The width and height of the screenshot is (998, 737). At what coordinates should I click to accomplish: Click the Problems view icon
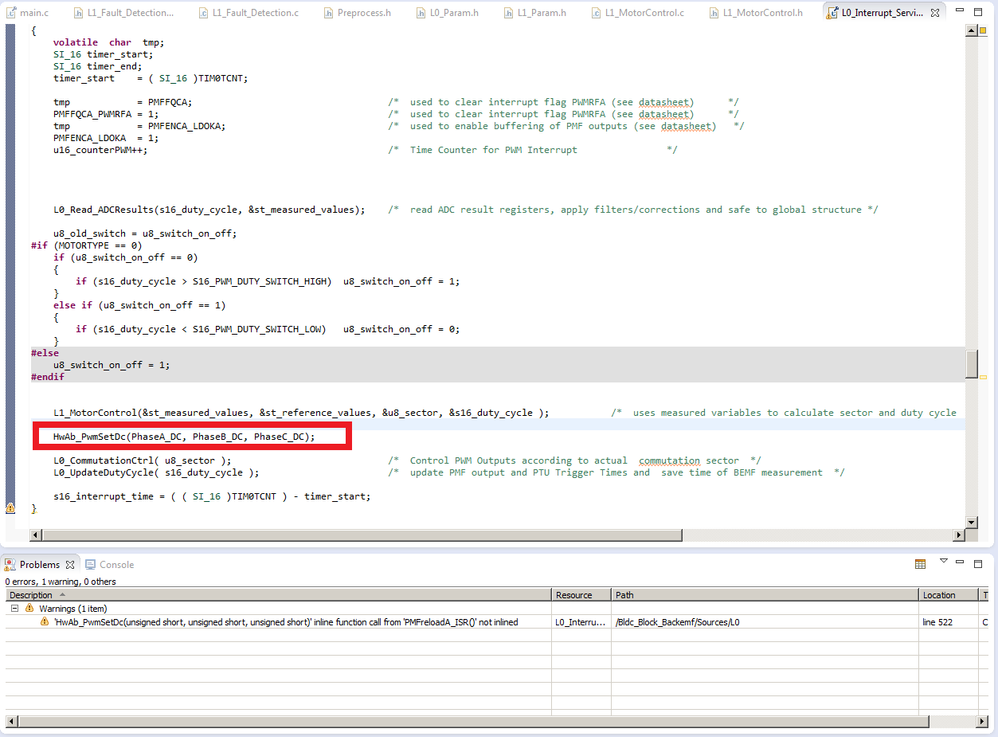pyautogui.click(x=10, y=565)
